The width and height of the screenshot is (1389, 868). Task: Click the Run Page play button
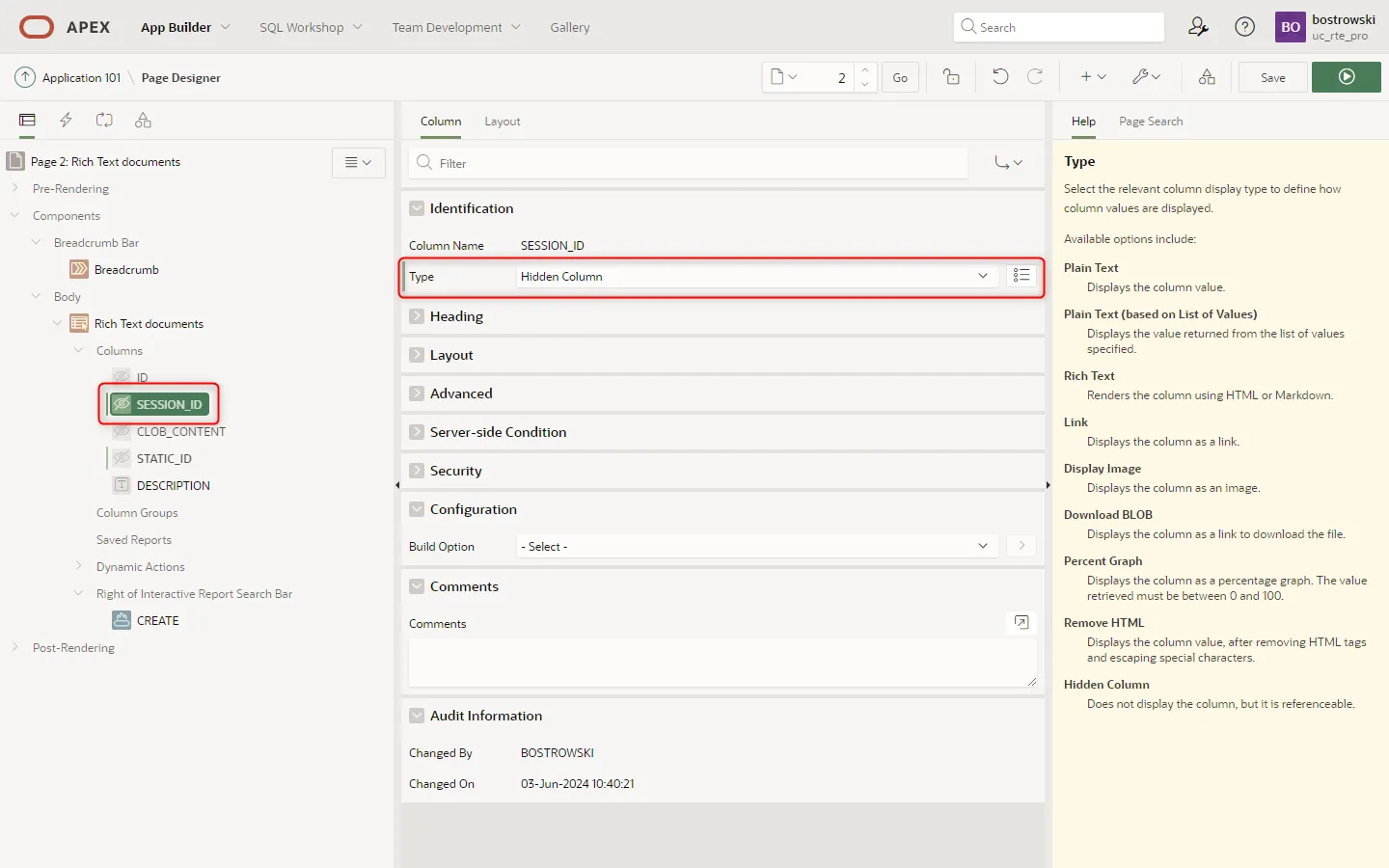point(1346,77)
